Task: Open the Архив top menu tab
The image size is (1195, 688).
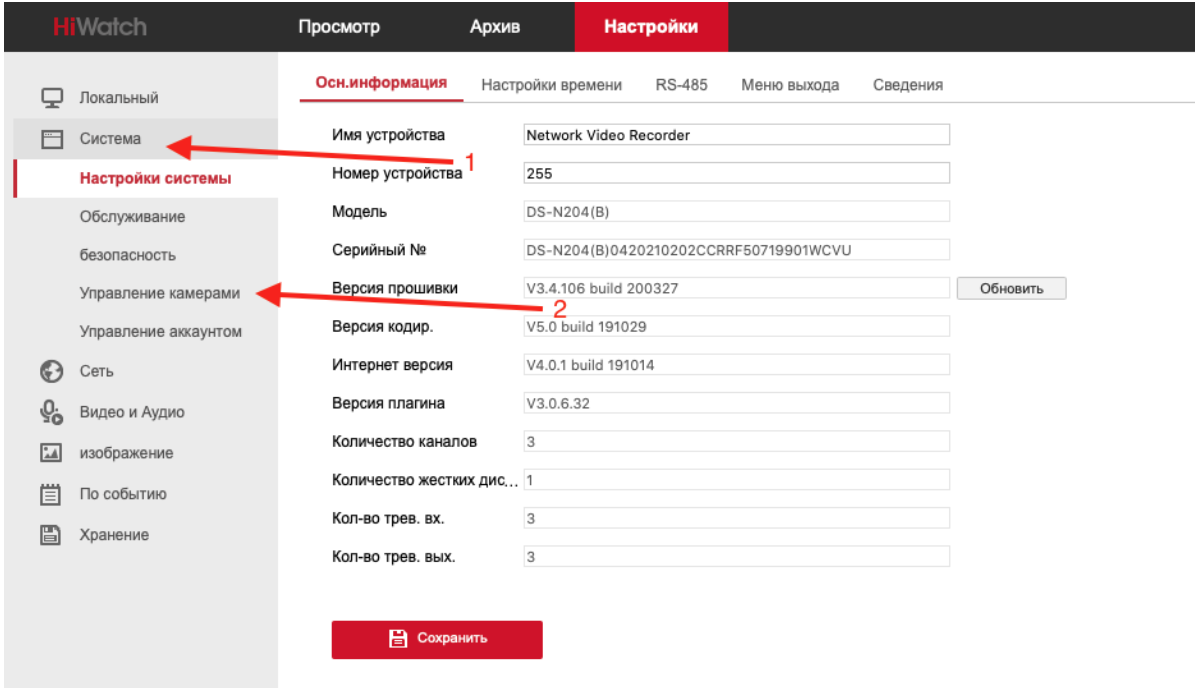Action: [x=495, y=27]
